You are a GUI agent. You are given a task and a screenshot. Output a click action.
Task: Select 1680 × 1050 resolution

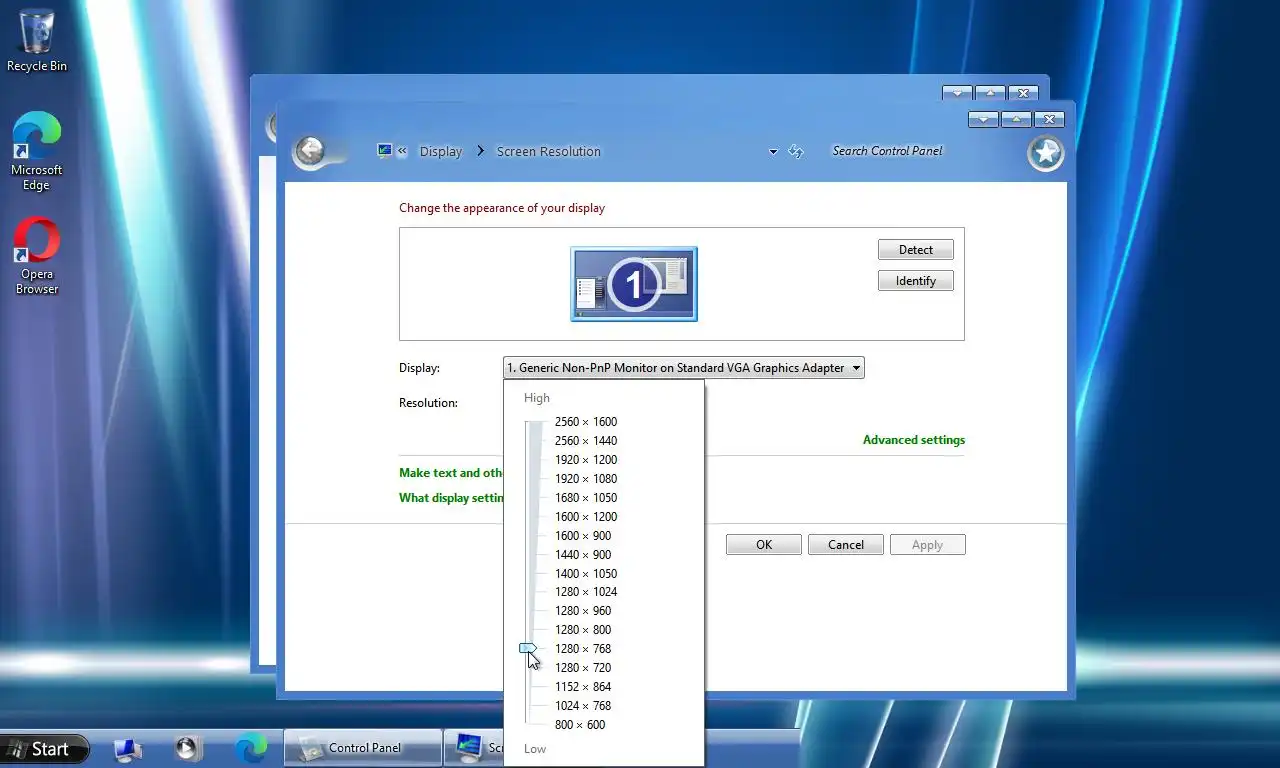pos(586,498)
